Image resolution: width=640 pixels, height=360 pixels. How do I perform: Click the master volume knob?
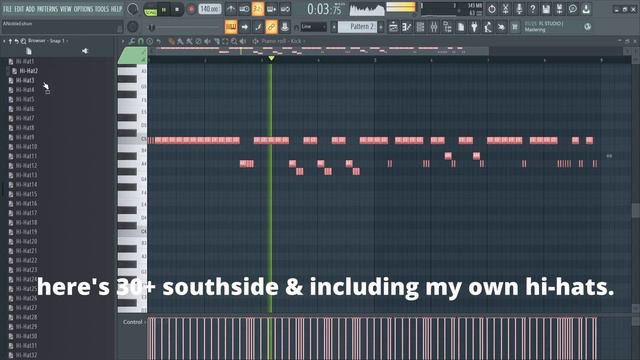133,9
